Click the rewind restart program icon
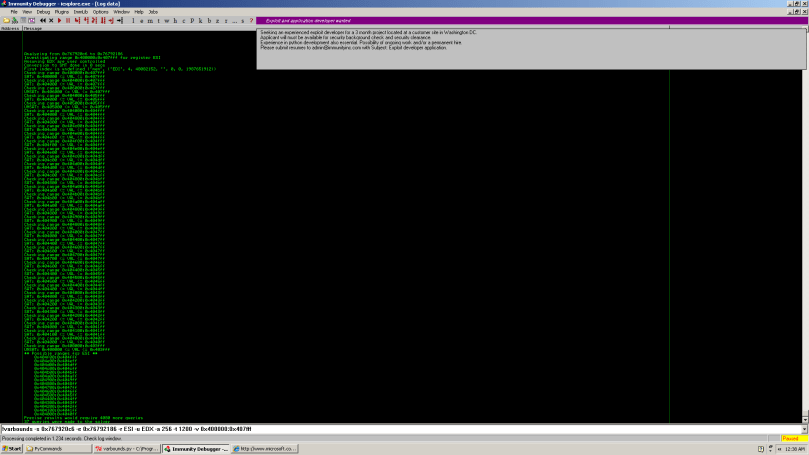This screenshot has height=455, width=809. pyautogui.click(x=41, y=20)
